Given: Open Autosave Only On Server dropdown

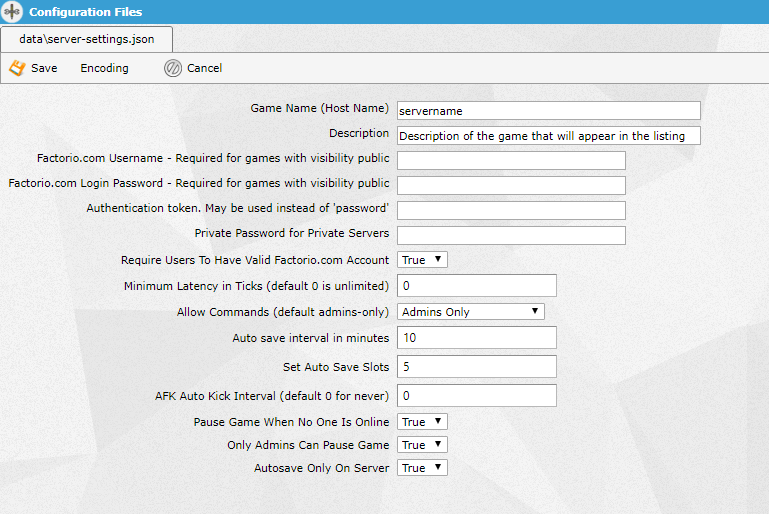Looking at the screenshot, I should coord(422,468).
